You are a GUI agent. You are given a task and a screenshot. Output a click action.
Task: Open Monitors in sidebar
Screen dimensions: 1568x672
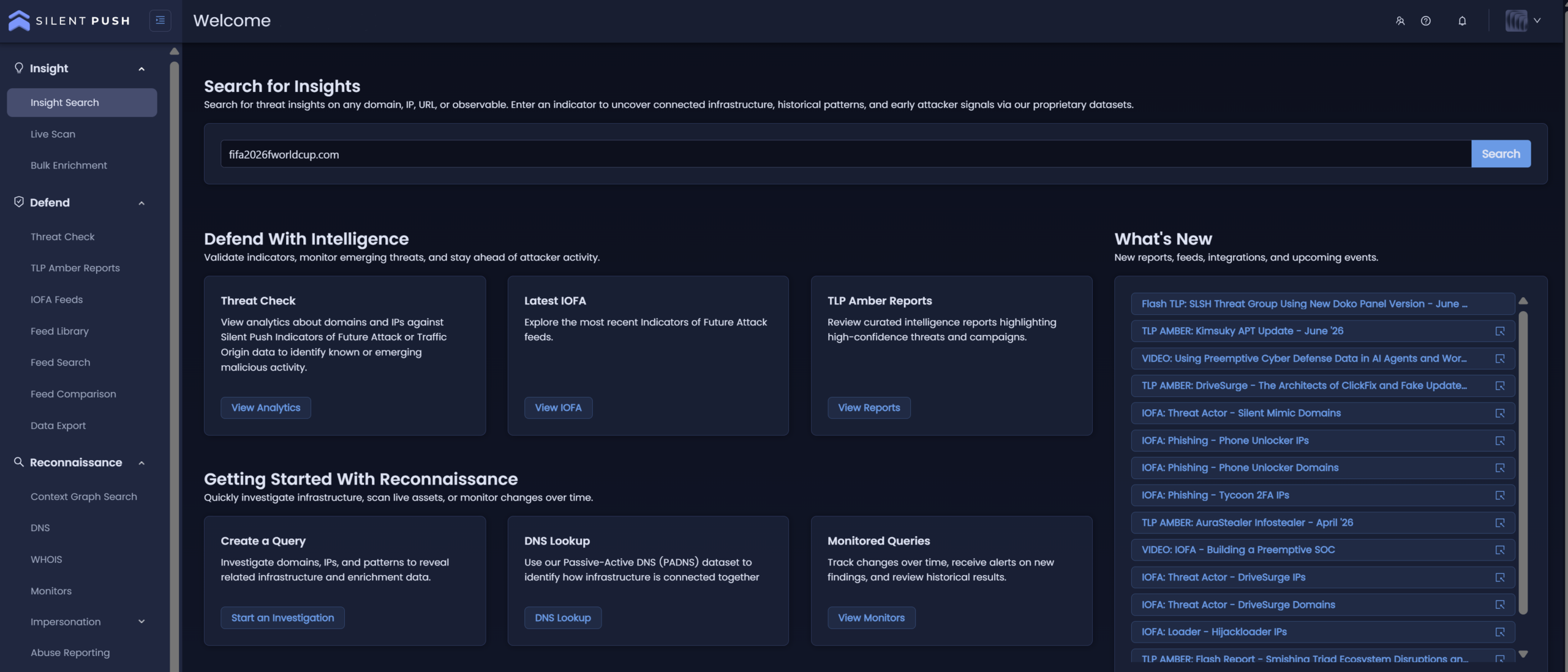[51, 591]
